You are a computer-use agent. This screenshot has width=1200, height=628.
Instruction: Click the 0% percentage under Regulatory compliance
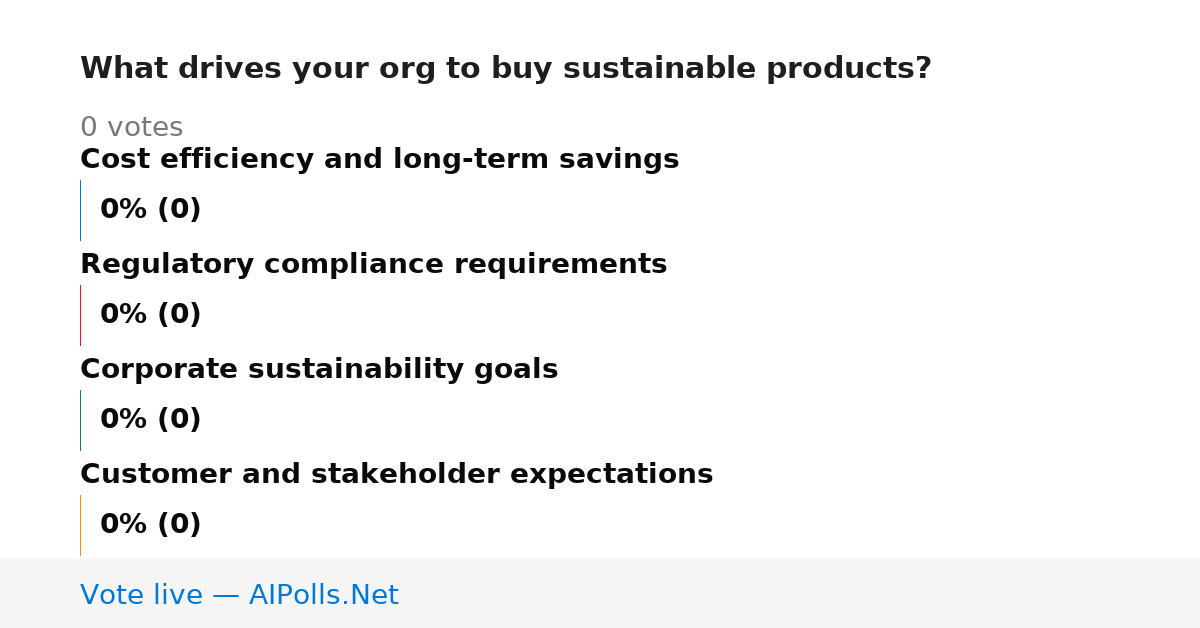click(124, 315)
